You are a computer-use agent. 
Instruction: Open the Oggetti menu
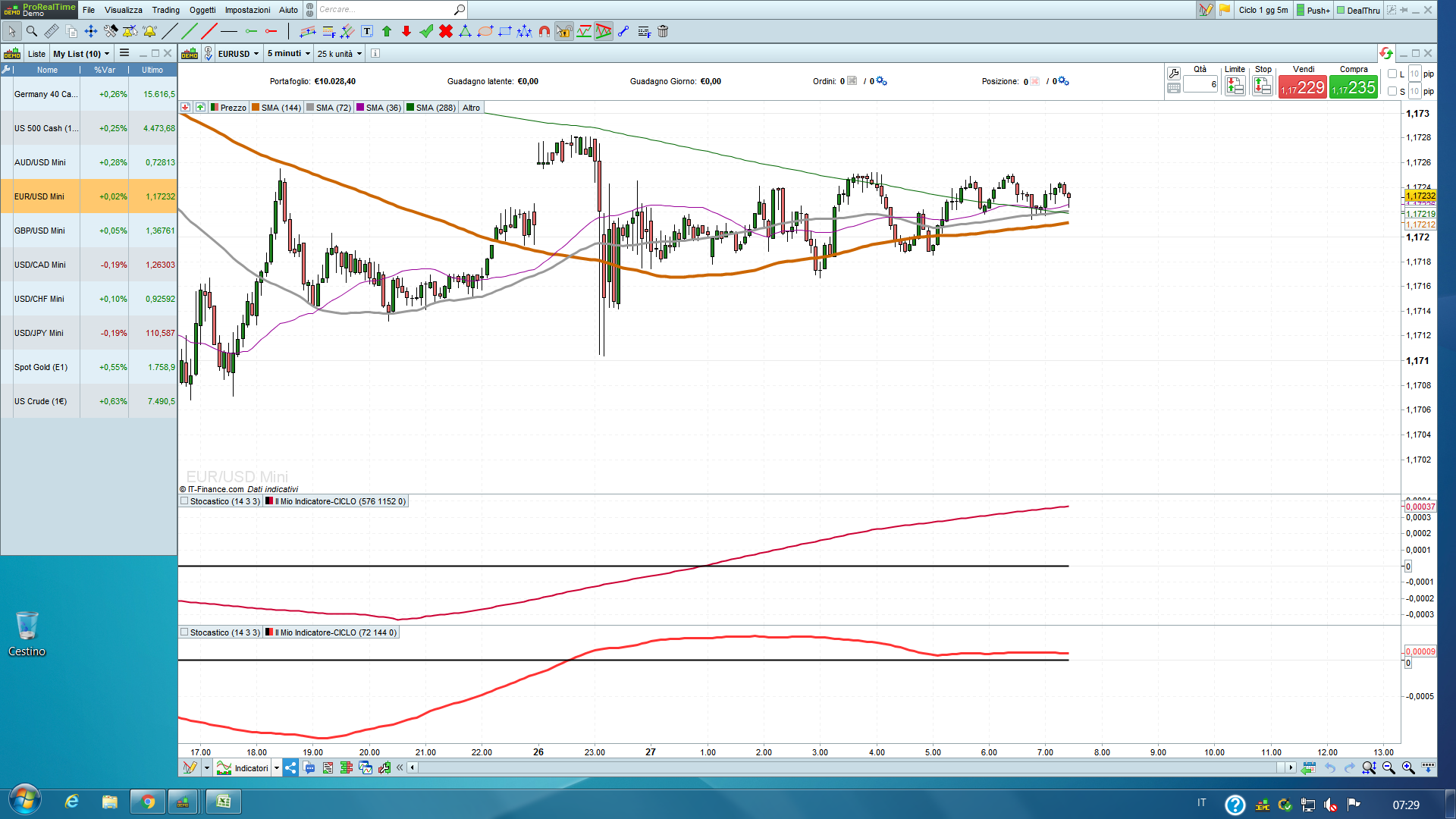coord(202,10)
